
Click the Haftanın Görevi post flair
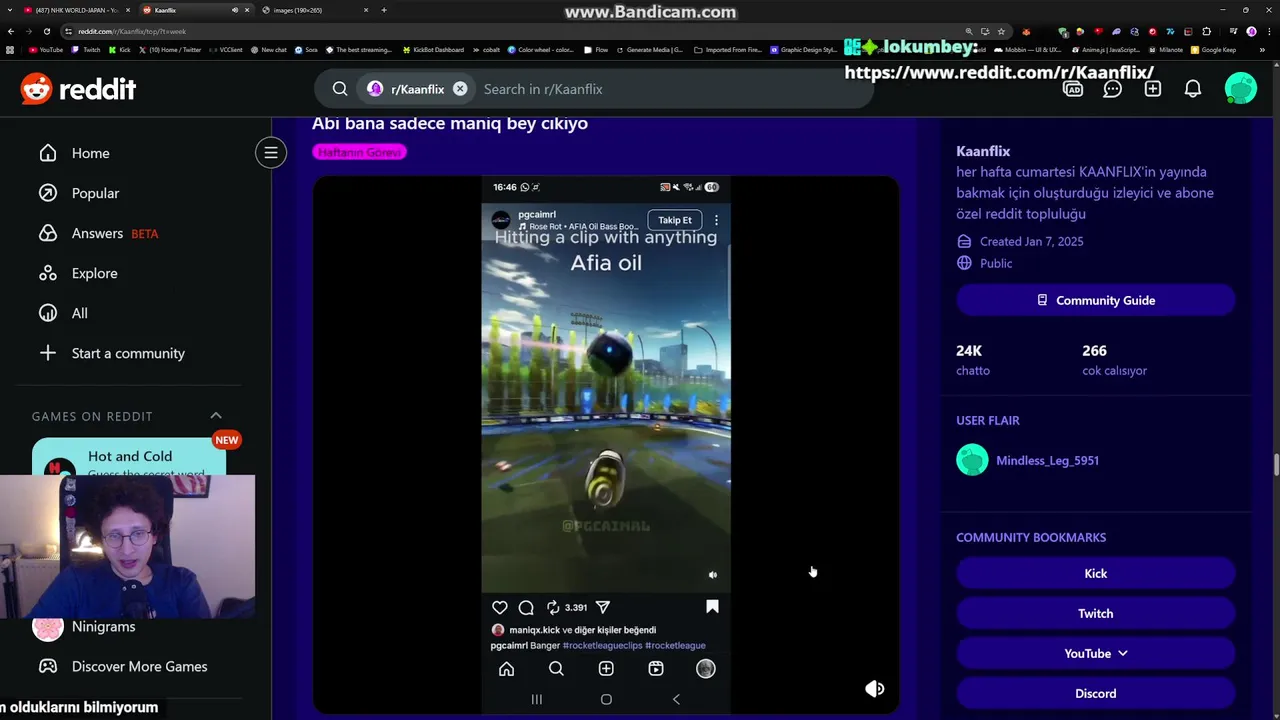click(359, 152)
